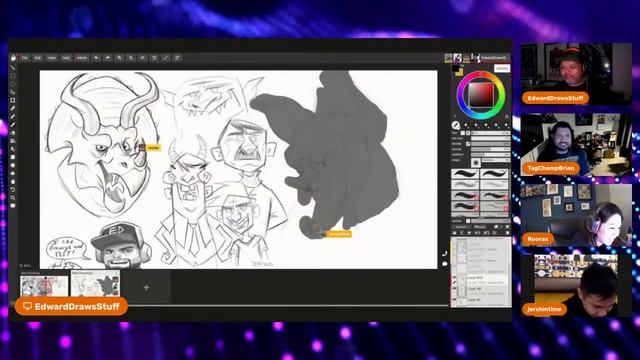The width and height of the screenshot is (640, 360).
Task: Click the app logo at top-left corner
Action: tap(13, 58)
